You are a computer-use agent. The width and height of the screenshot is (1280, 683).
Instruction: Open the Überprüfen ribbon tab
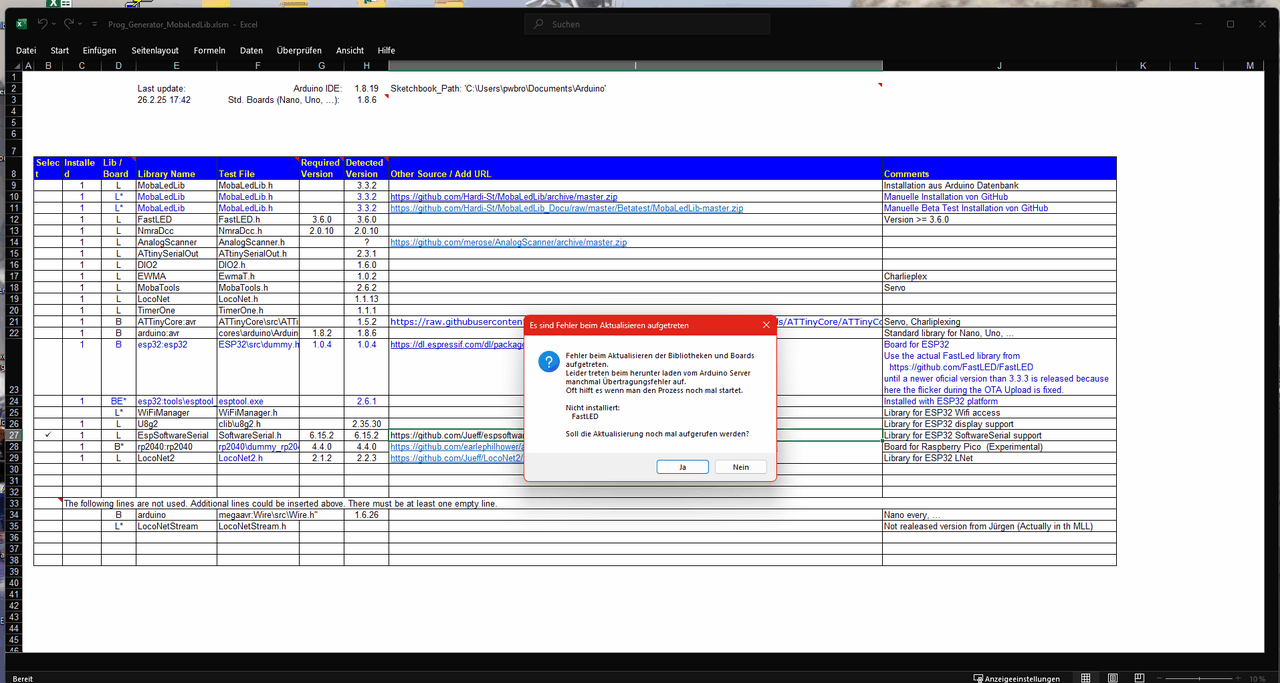[299, 50]
